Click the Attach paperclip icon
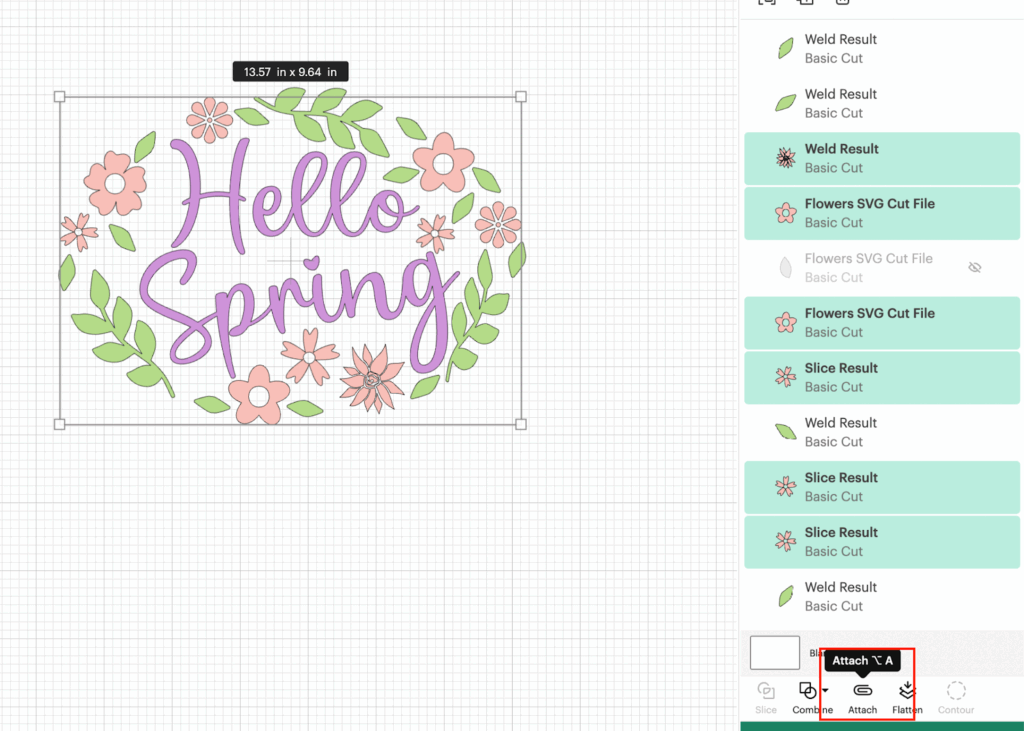Image resolution: width=1024 pixels, height=731 pixels. [x=862, y=691]
